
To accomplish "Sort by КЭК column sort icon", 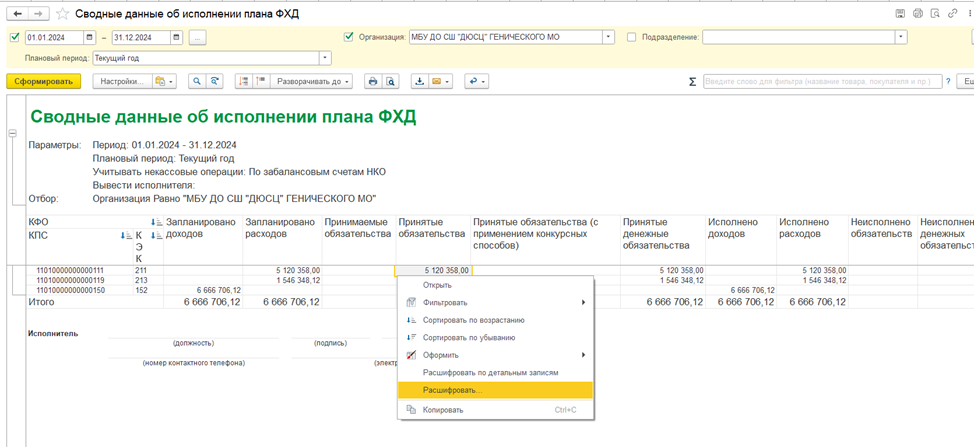I will point(156,235).
